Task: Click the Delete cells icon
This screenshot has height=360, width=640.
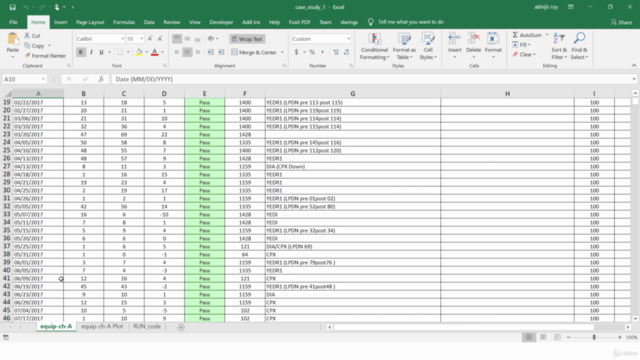Action: click(473, 39)
